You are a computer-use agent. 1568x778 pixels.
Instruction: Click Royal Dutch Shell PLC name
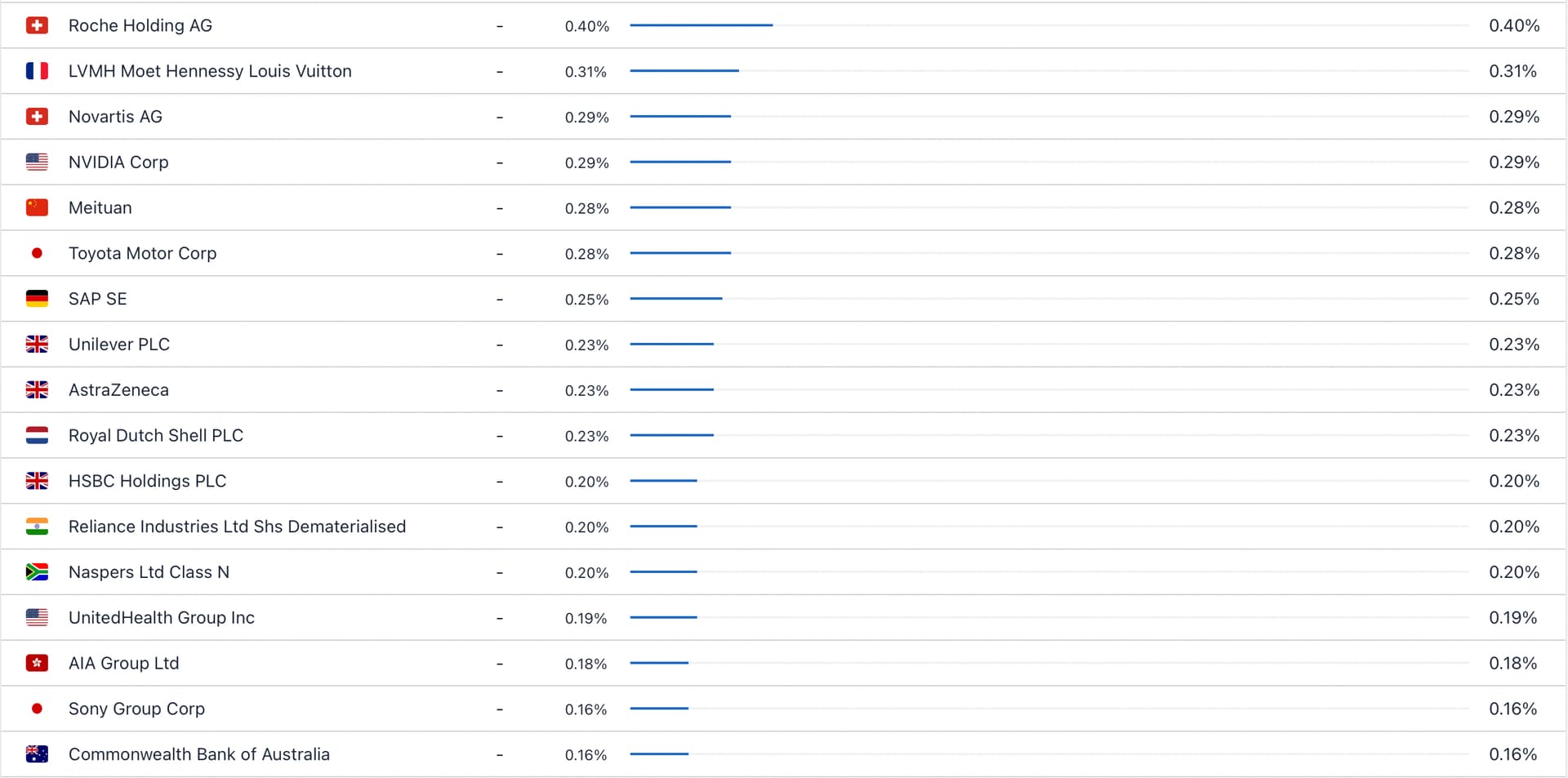coord(156,436)
